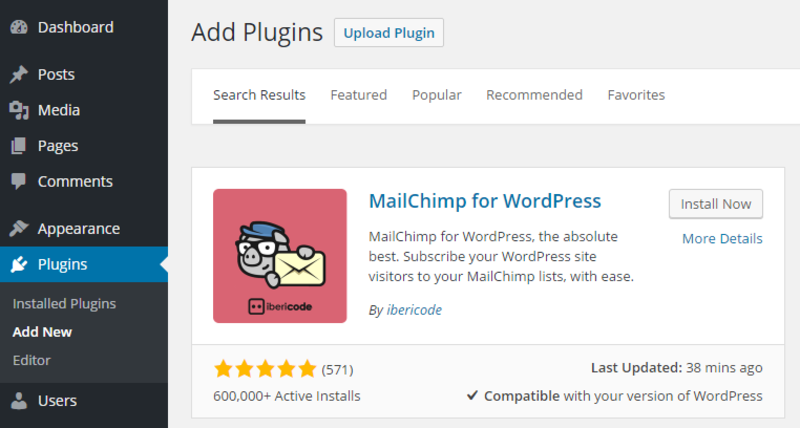The height and width of the screenshot is (428, 800).
Task: Open the MailChimp for WordPress title link
Action: 485,201
